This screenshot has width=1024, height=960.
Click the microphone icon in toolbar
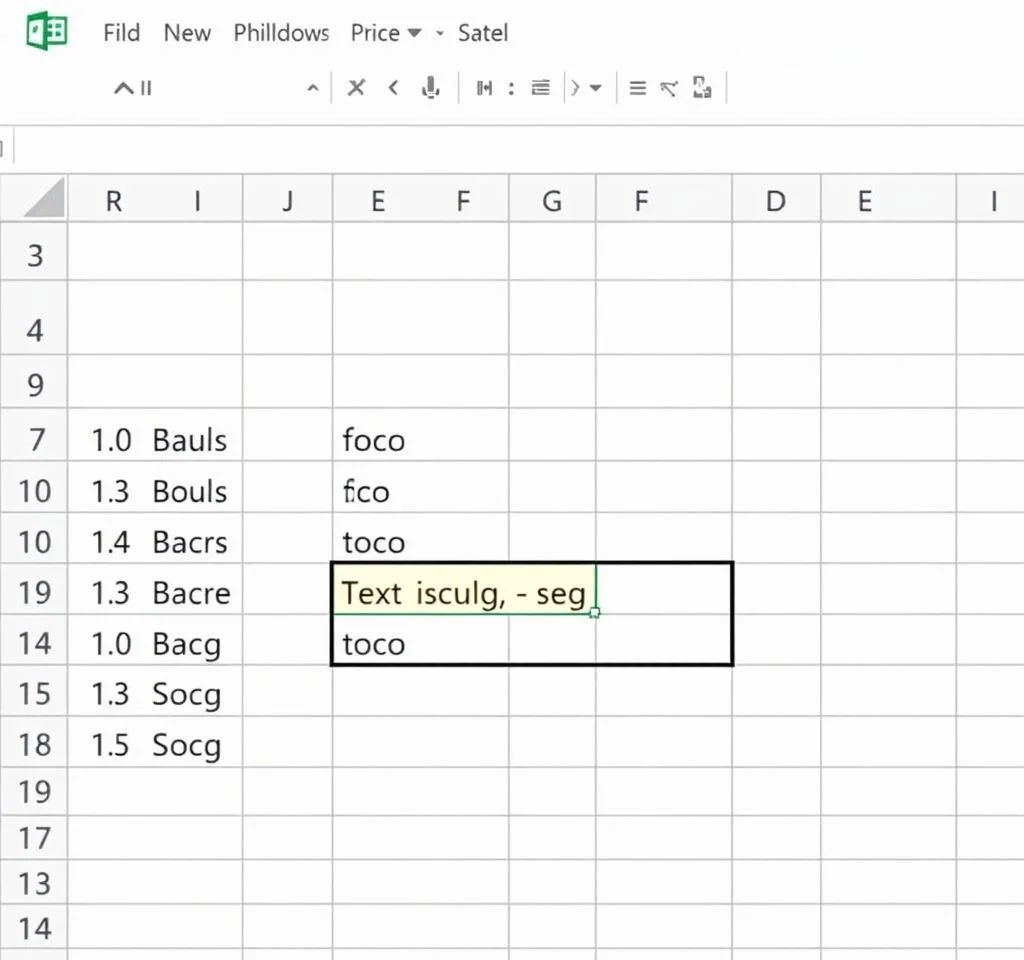pos(431,88)
